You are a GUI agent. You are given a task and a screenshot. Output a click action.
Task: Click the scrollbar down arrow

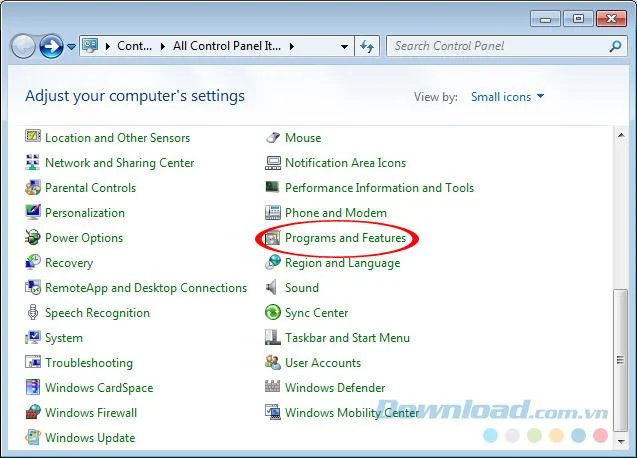tap(621, 441)
